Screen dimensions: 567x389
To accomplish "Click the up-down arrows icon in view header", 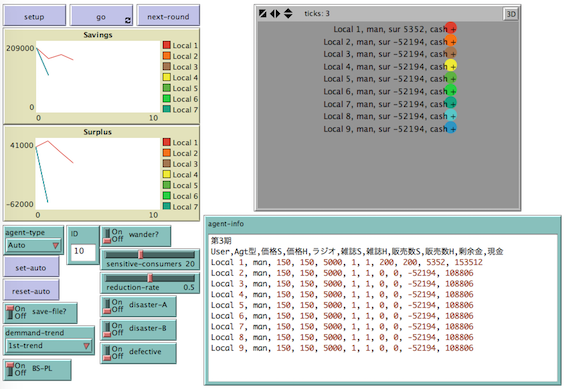I will [288, 14].
